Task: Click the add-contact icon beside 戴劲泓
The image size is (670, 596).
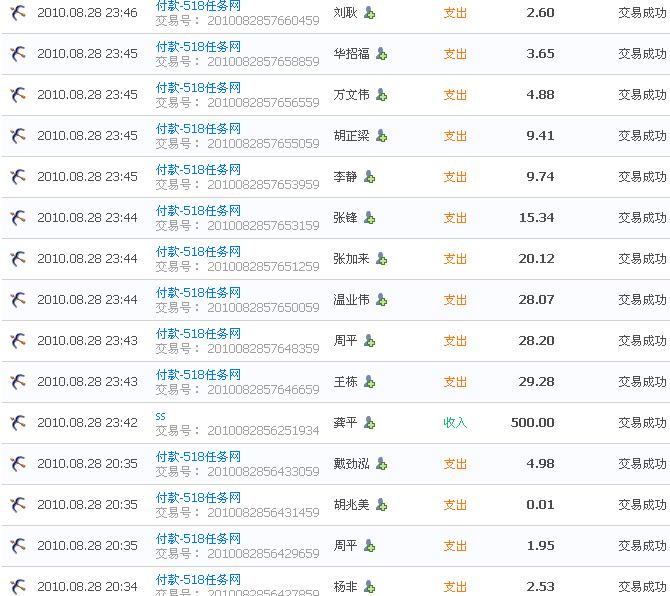Action: [x=381, y=464]
